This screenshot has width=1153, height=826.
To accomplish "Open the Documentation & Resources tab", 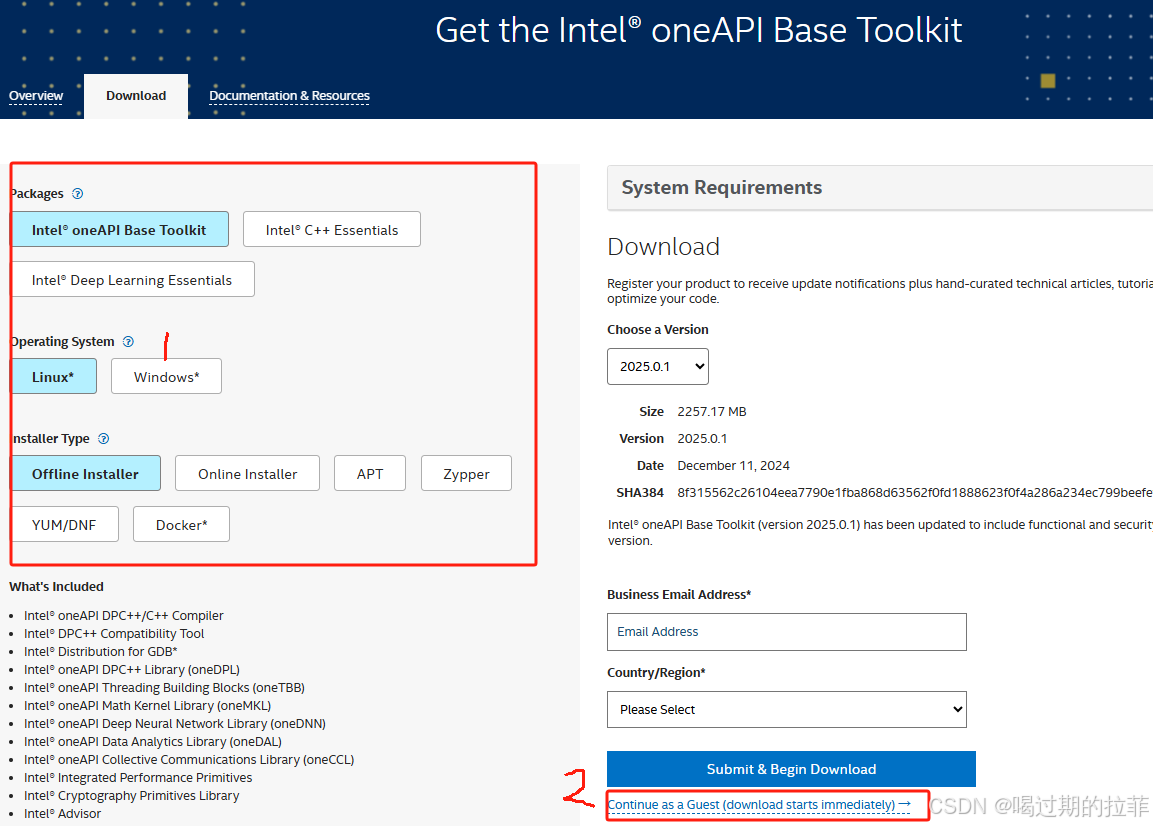I will coord(289,96).
